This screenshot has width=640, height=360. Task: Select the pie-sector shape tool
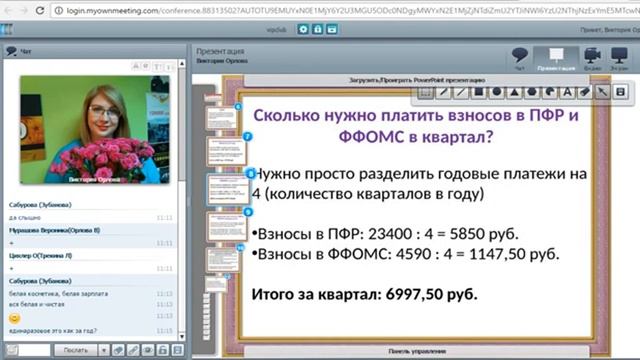550,92
